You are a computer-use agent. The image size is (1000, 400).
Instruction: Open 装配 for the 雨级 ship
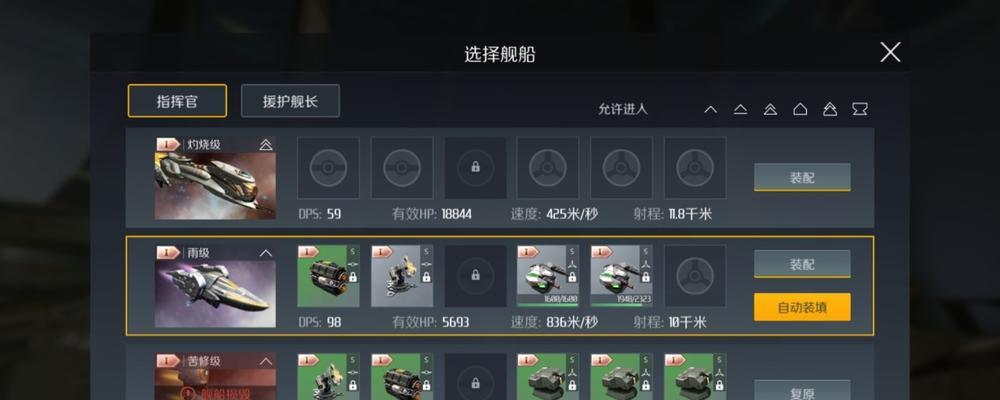click(802, 263)
